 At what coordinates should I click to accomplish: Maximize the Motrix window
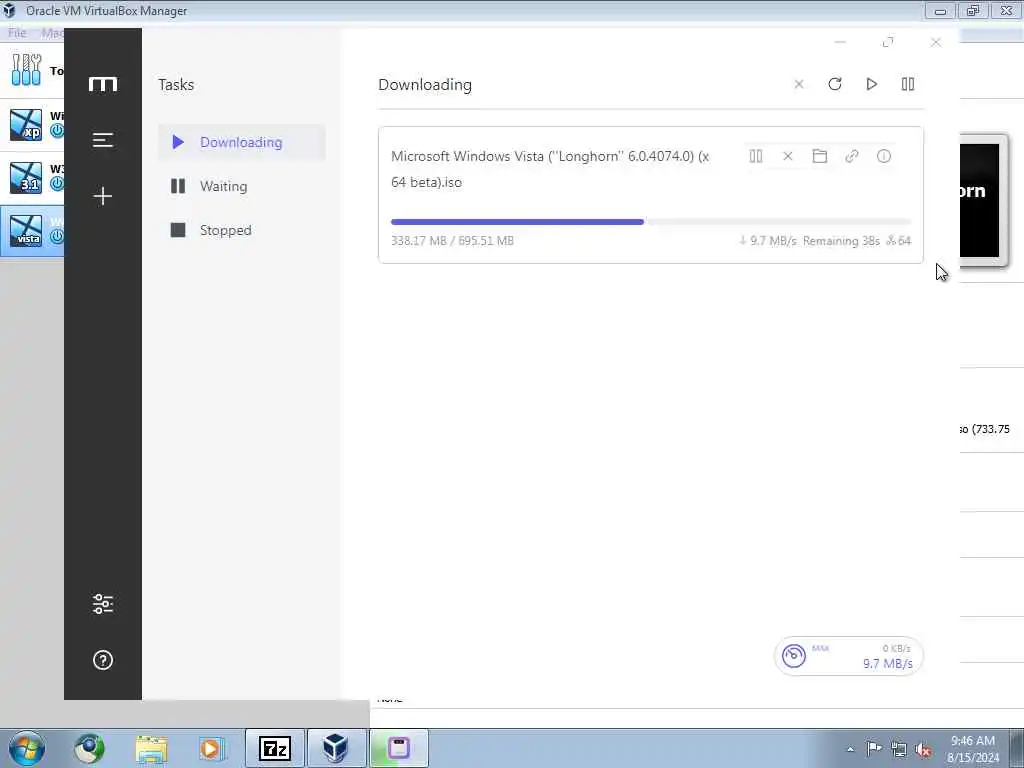click(888, 42)
